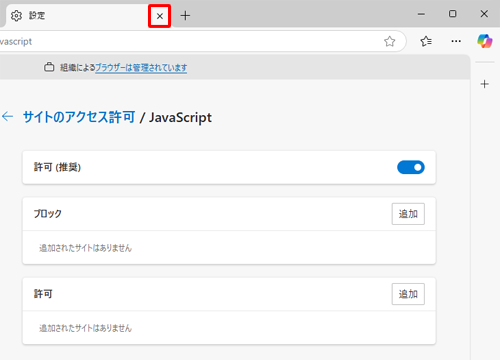Click 追加 button in ブロック section
Image resolution: width=500 pixels, height=360 pixels.
point(408,214)
